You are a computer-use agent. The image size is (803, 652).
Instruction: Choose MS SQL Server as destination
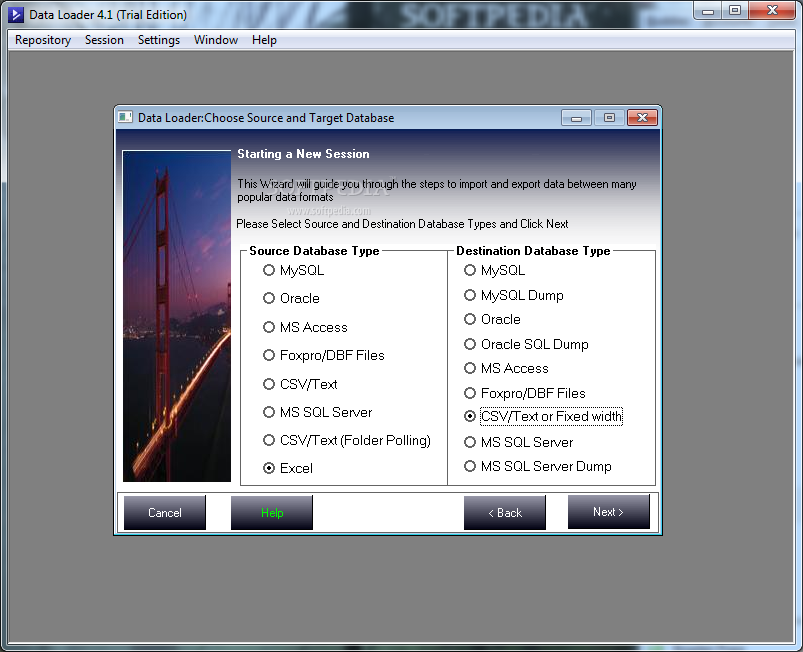click(518, 442)
